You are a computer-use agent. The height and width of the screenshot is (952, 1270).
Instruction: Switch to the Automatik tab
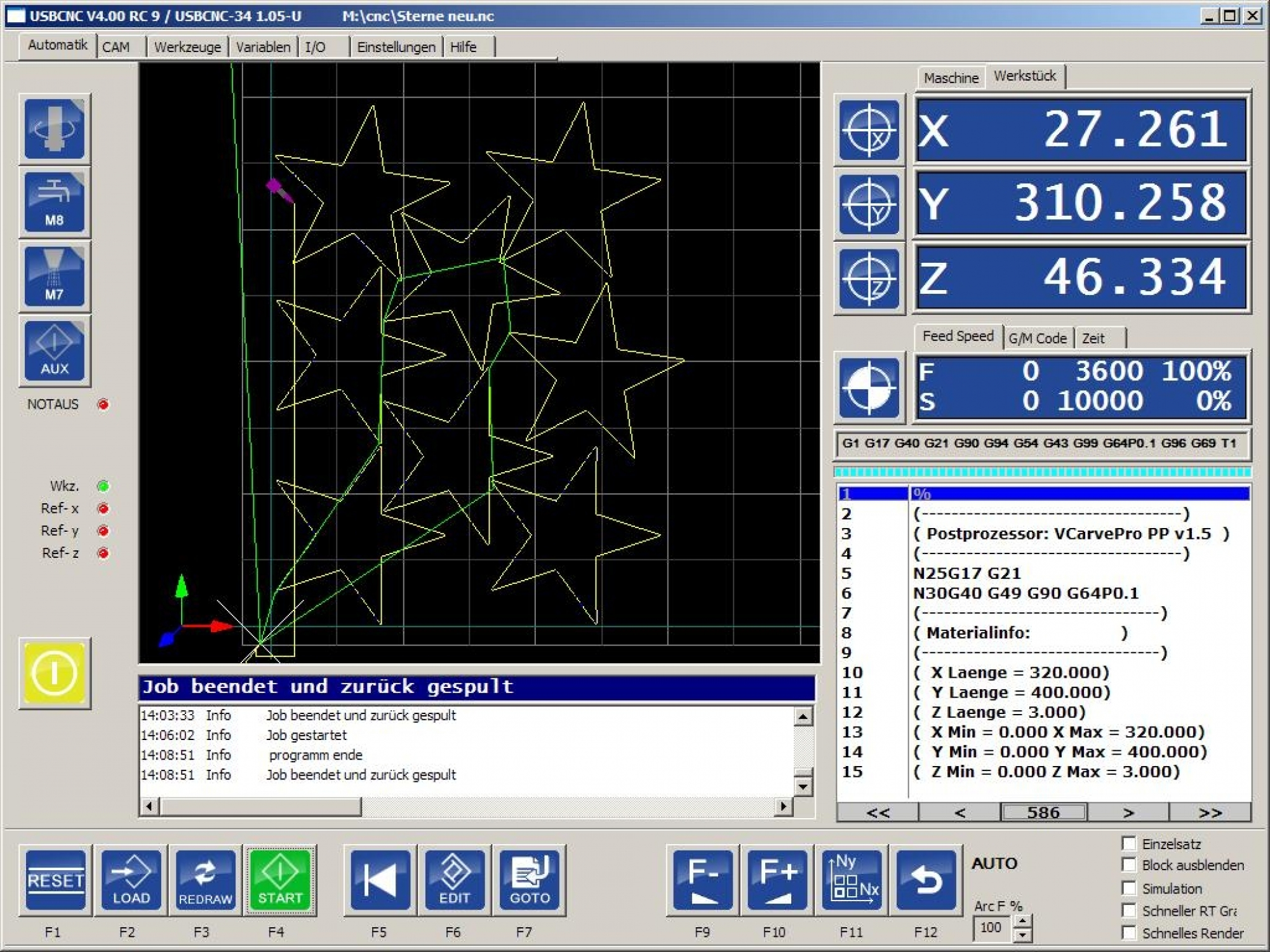pos(58,45)
